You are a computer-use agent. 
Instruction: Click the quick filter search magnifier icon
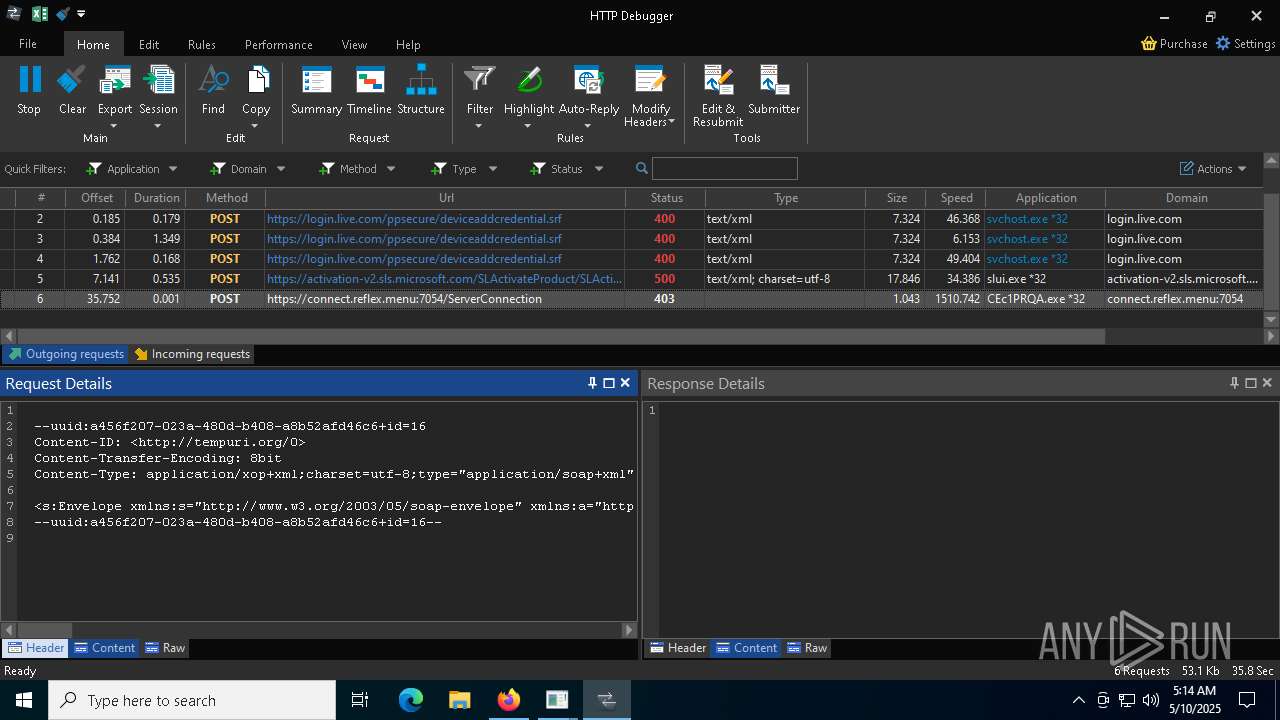tap(642, 168)
